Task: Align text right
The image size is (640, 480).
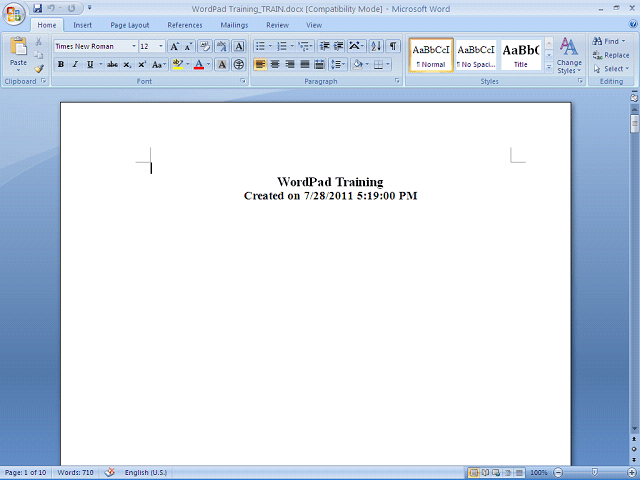Action: coord(290,64)
